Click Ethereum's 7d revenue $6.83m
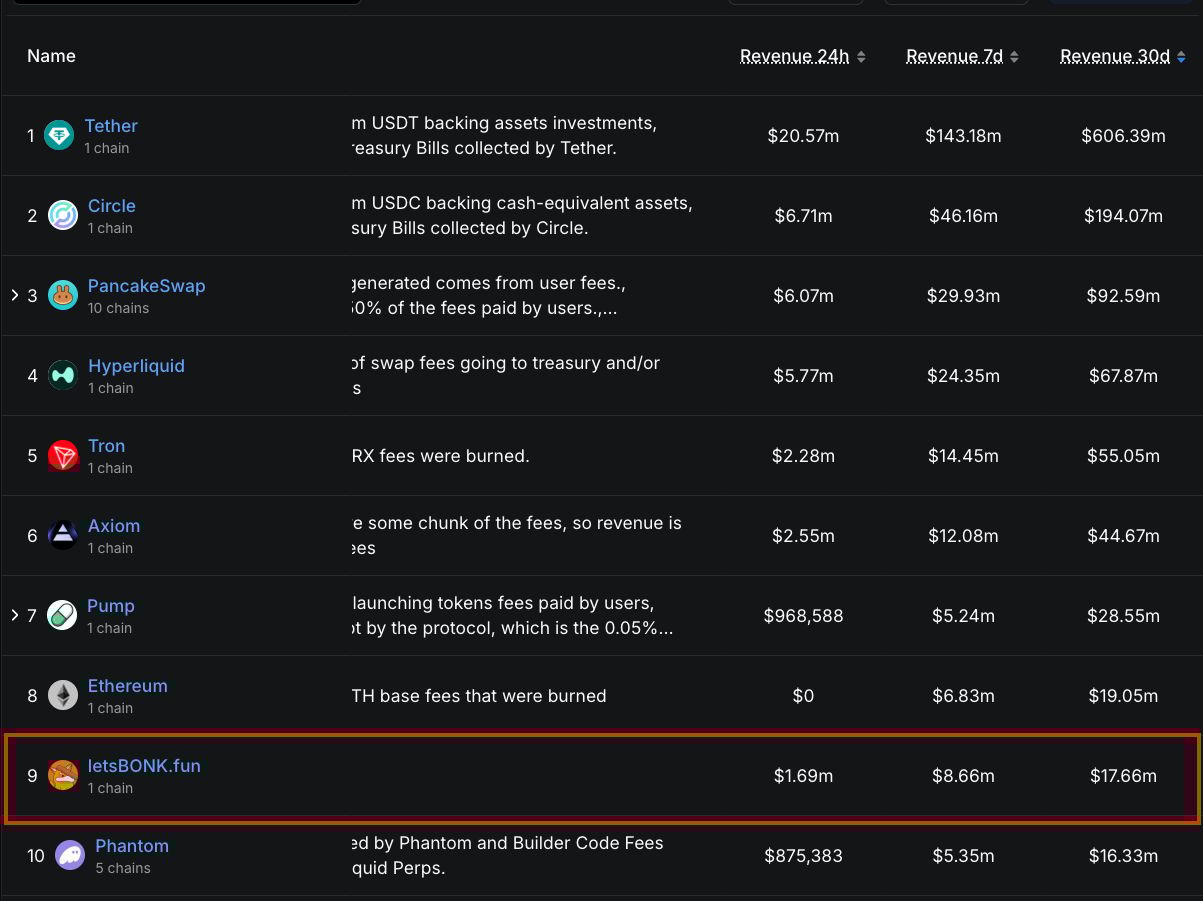The height and width of the screenshot is (901, 1203). [963, 696]
